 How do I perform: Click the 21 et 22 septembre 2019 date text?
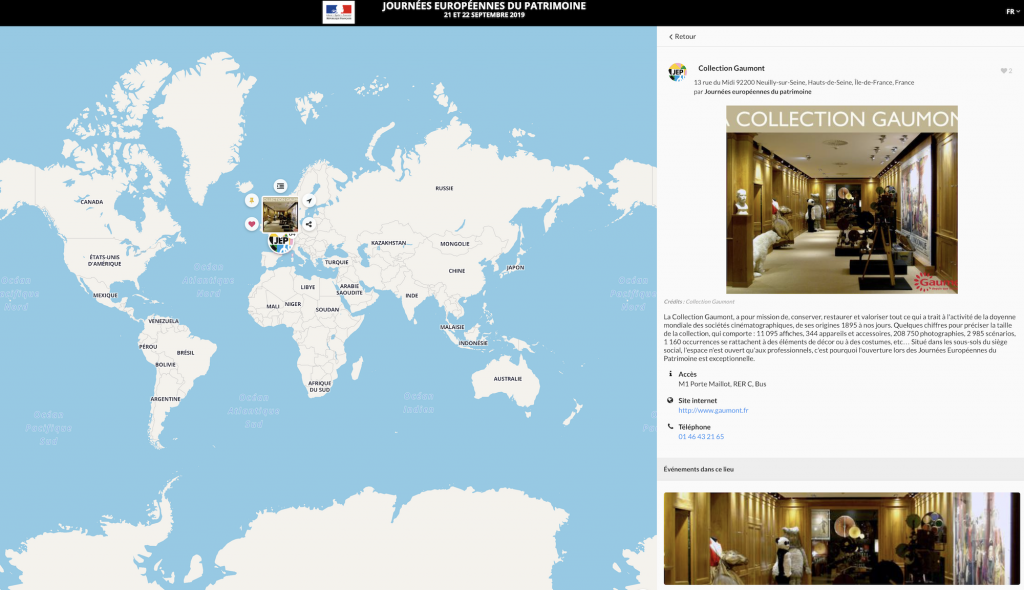pyautogui.click(x=484, y=15)
